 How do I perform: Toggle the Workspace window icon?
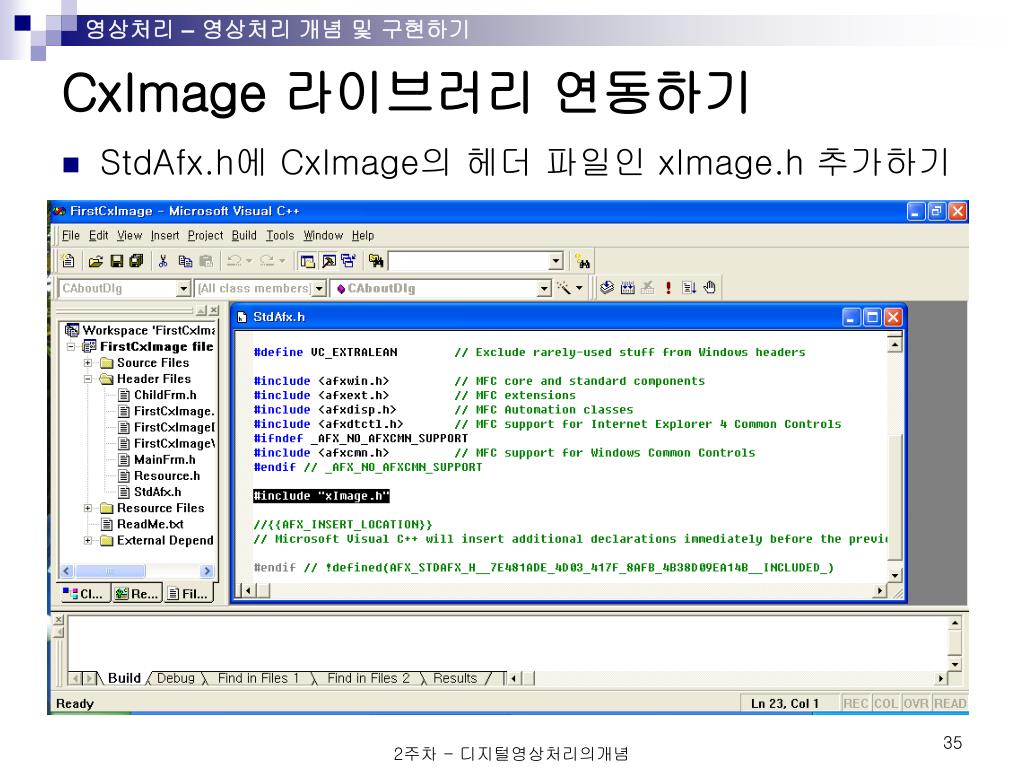(307, 261)
